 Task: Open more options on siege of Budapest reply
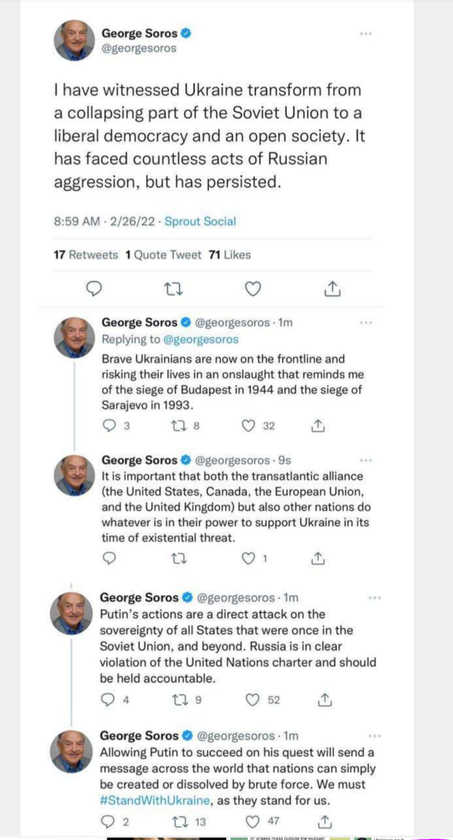366,323
